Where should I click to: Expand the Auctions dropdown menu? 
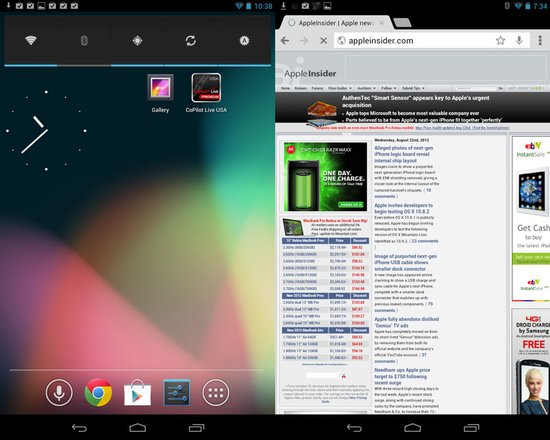[367, 88]
